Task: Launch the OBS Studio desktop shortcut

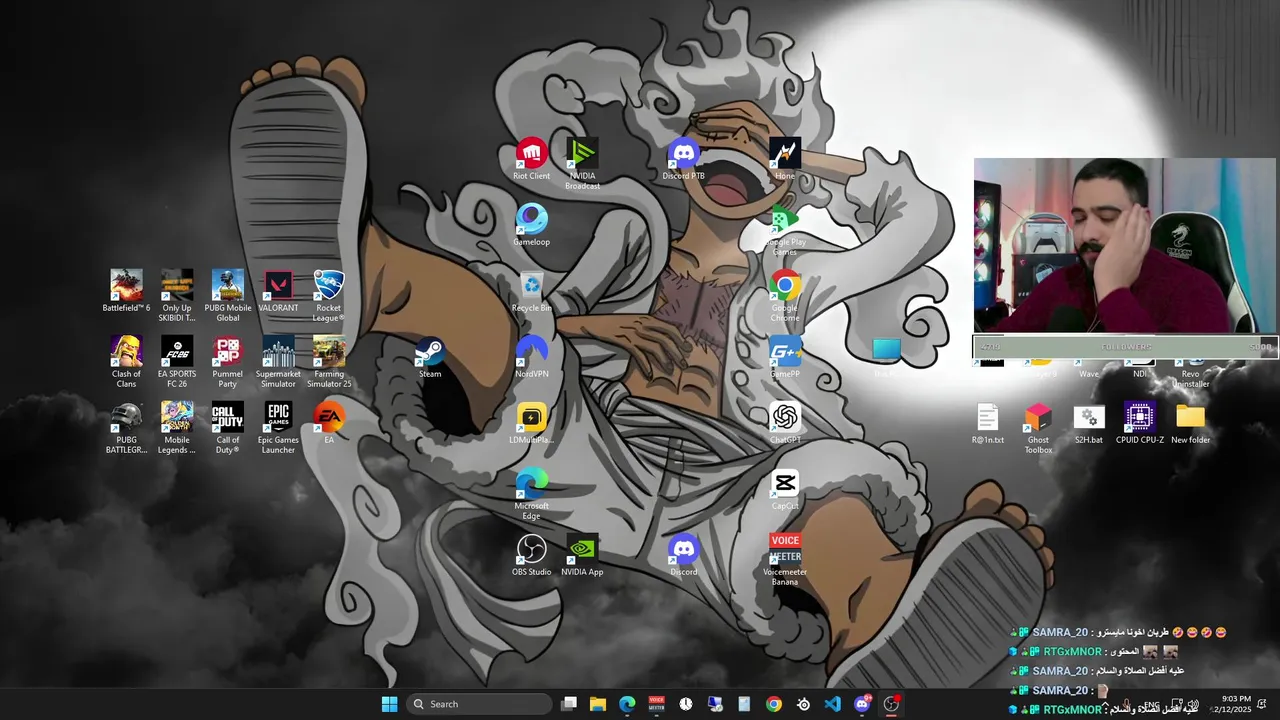Action: coord(531,556)
